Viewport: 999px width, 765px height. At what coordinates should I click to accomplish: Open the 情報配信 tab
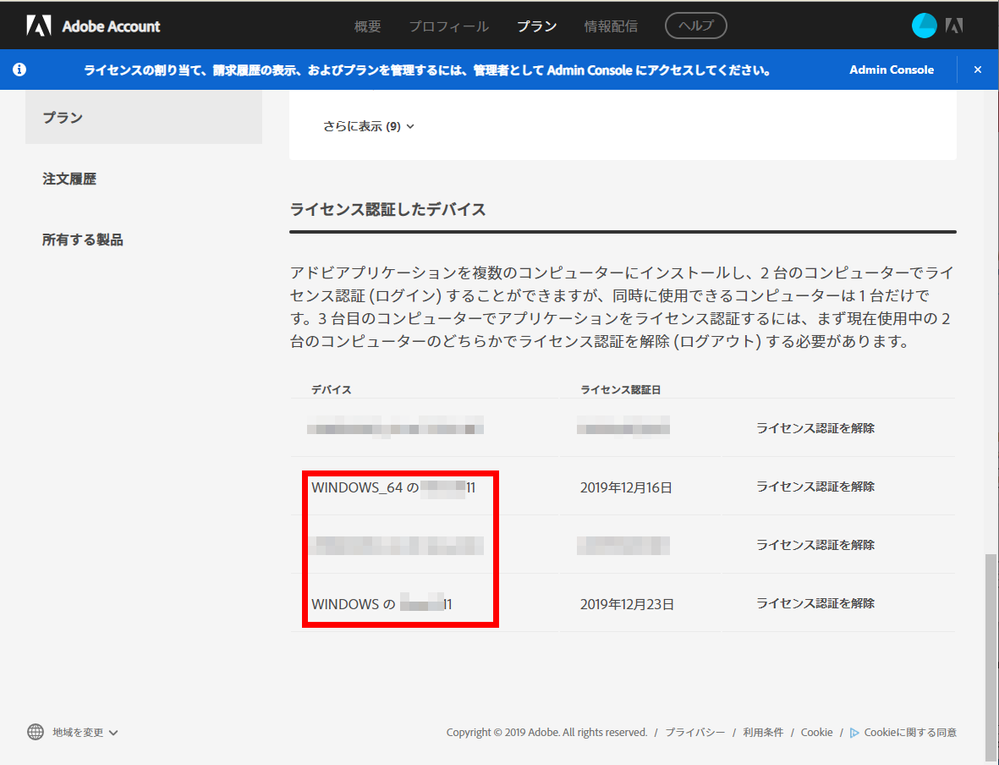pos(610,26)
